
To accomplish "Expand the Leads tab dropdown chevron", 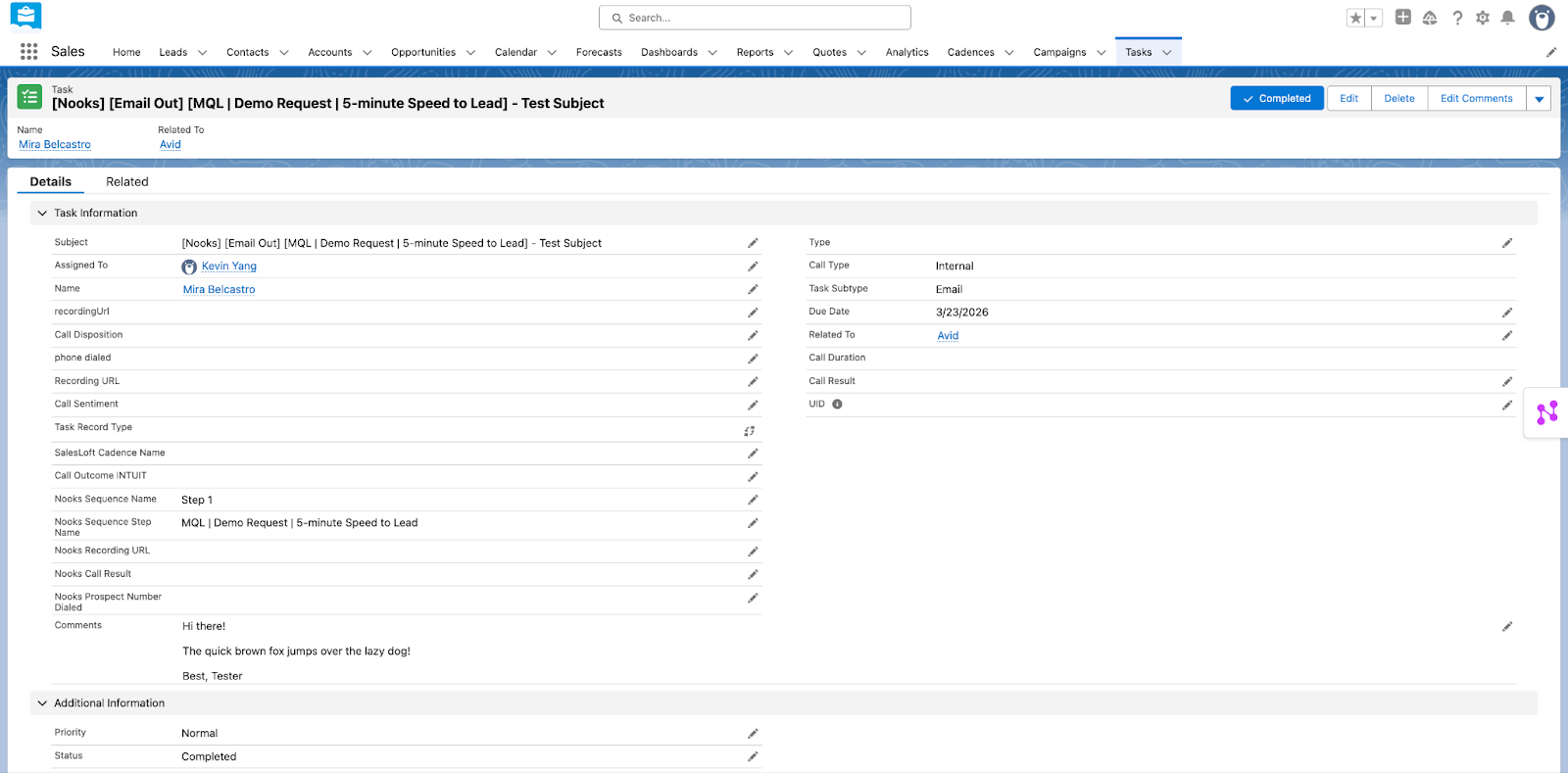I will (x=203, y=53).
